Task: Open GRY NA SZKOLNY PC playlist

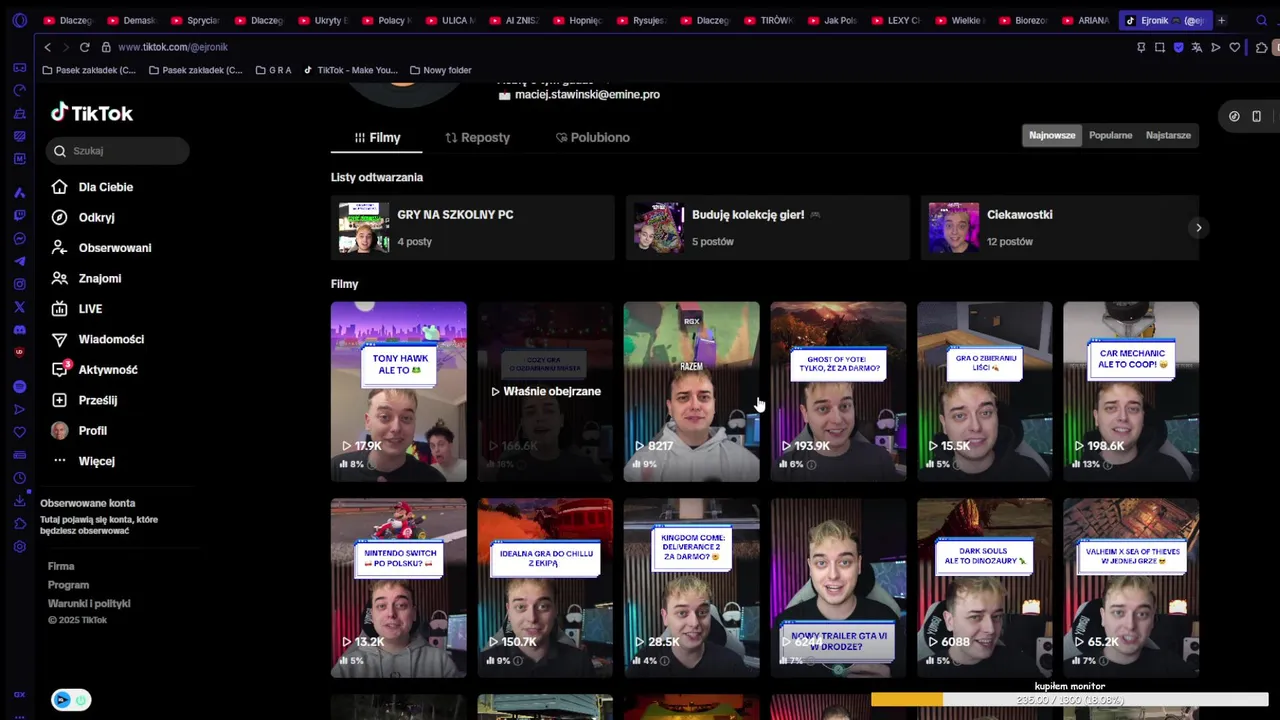Action: pos(472,228)
